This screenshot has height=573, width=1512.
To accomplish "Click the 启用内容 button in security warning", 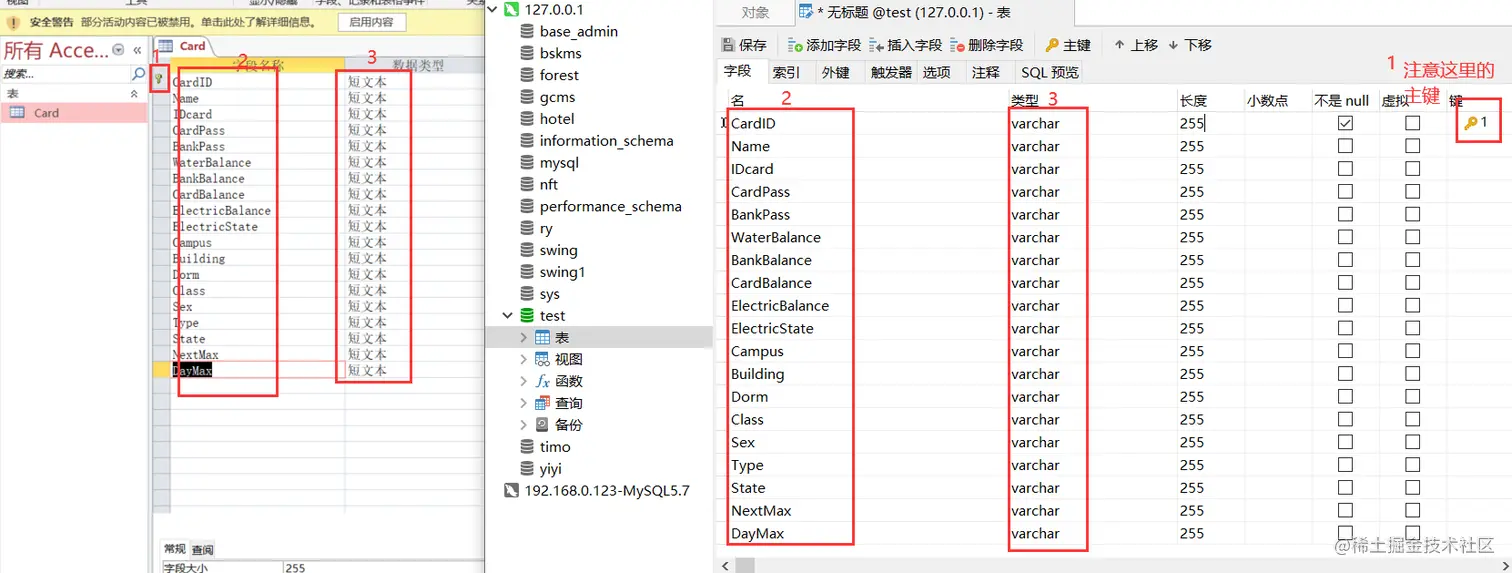I will (x=371, y=22).
